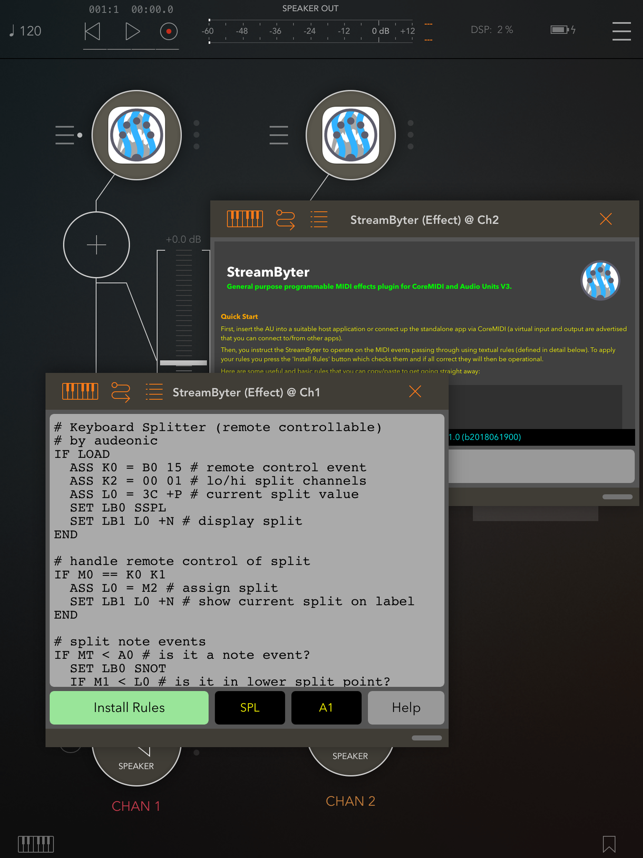Click the 'SET LB0 SSPL' code line
Viewport: 643px width, 858px height.
[x=118, y=508]
